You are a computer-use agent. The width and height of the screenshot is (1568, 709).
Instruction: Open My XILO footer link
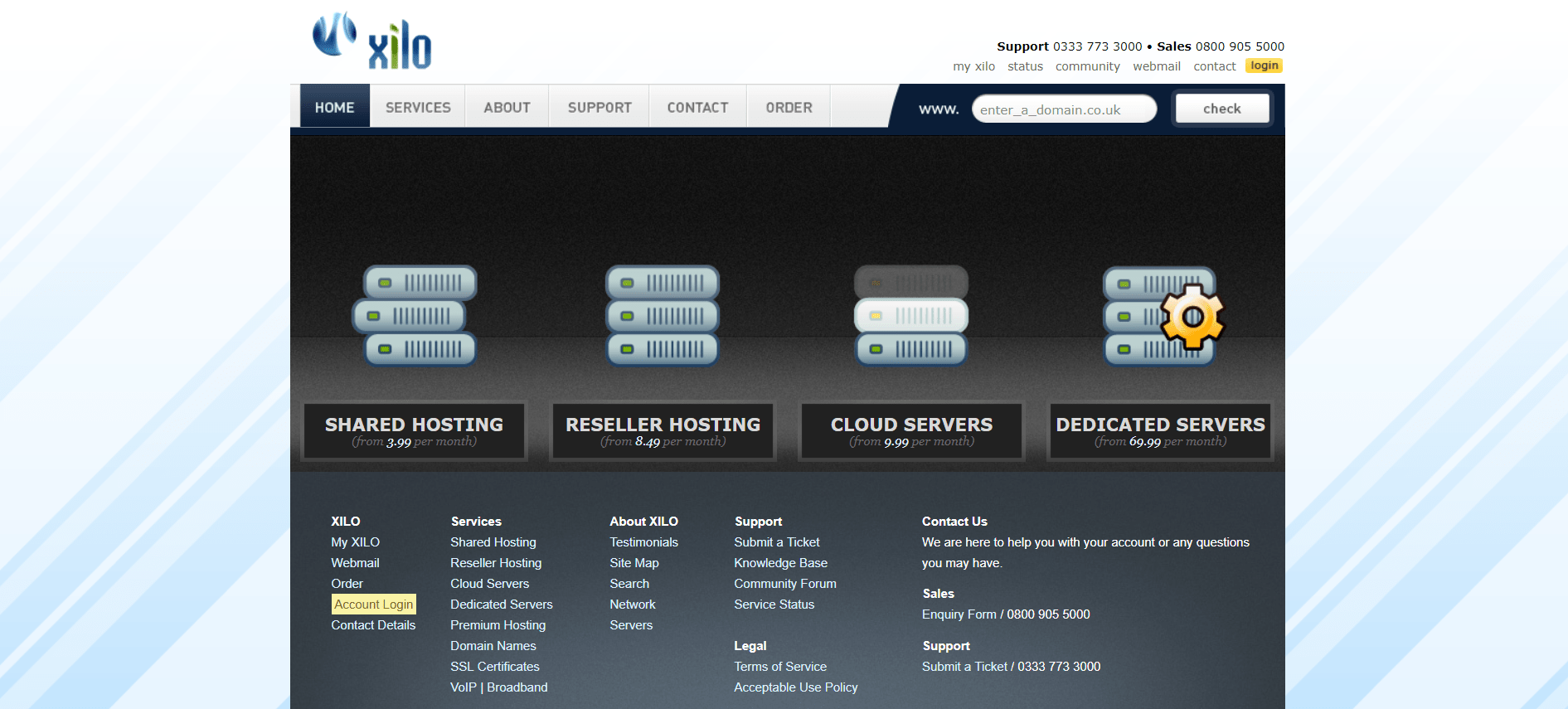coord(355,542)
